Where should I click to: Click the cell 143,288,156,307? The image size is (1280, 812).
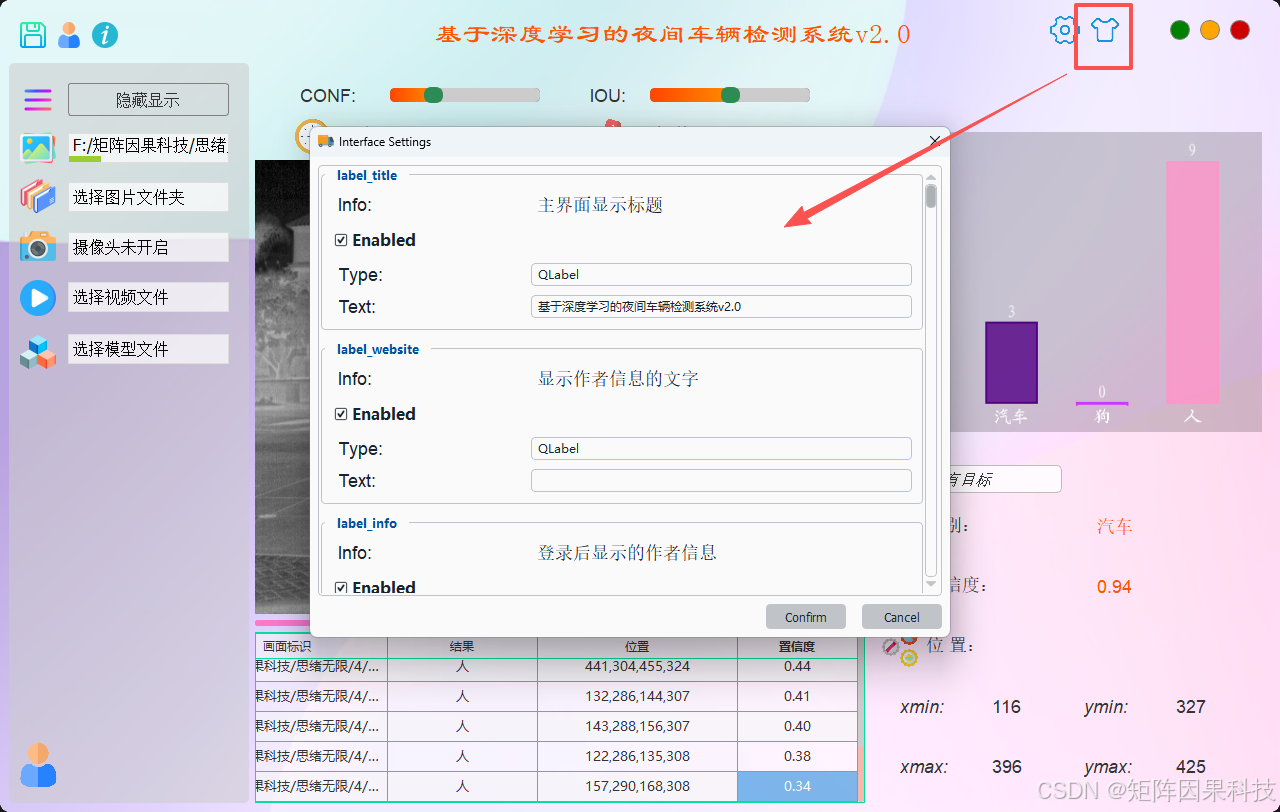[637, 726]
